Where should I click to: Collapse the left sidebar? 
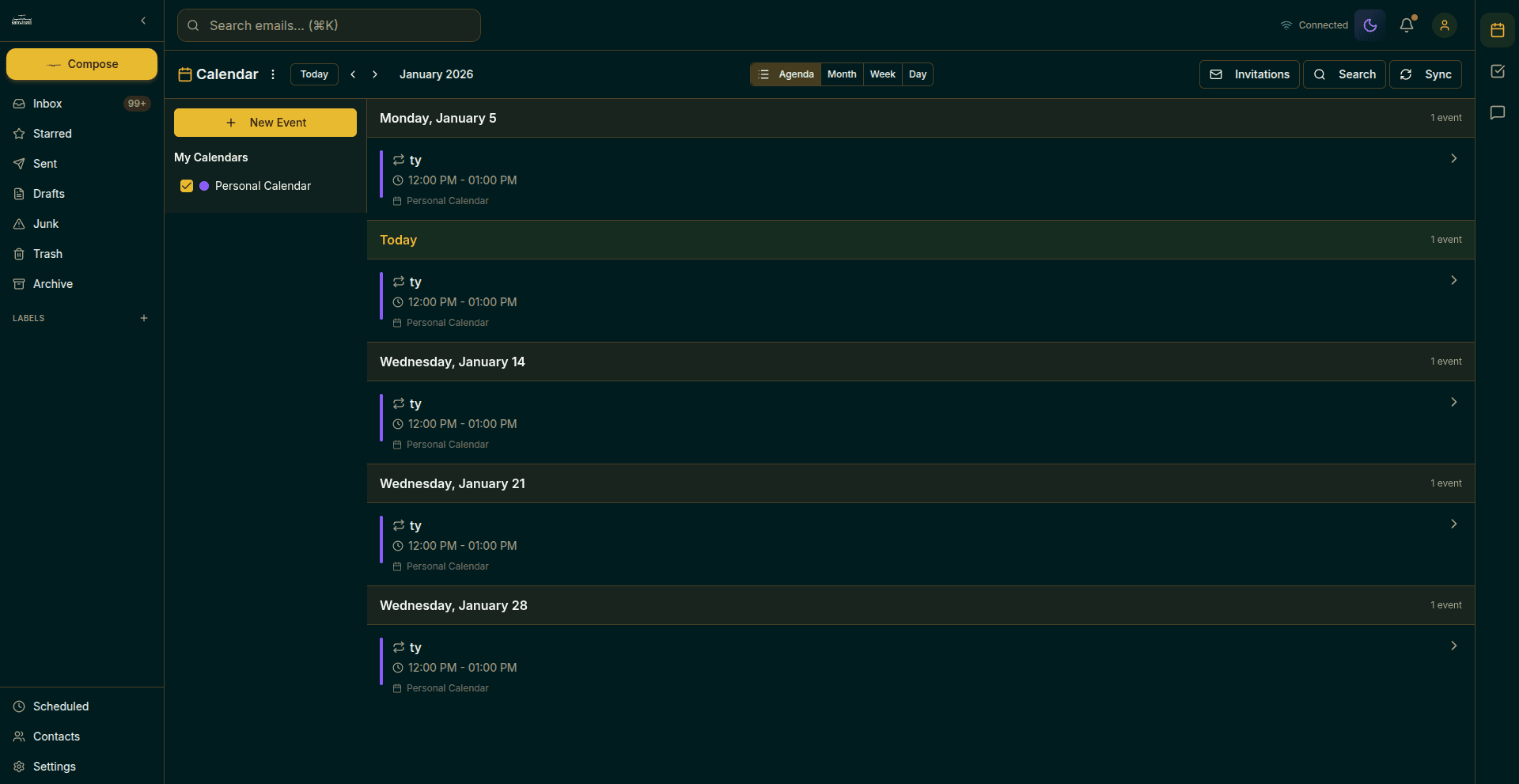click(x=143, y=21)
